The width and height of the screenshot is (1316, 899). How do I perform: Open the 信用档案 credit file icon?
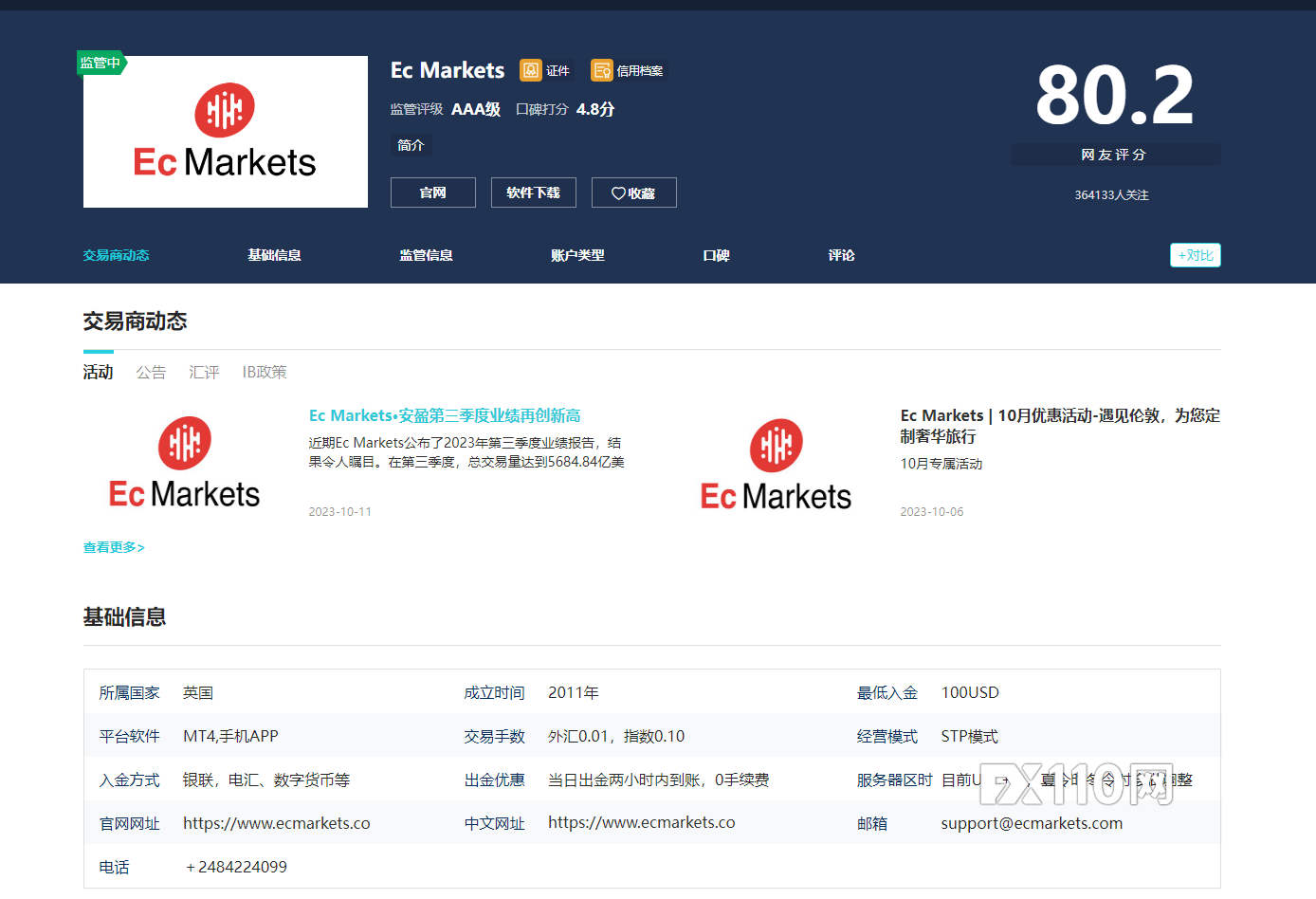602,70
